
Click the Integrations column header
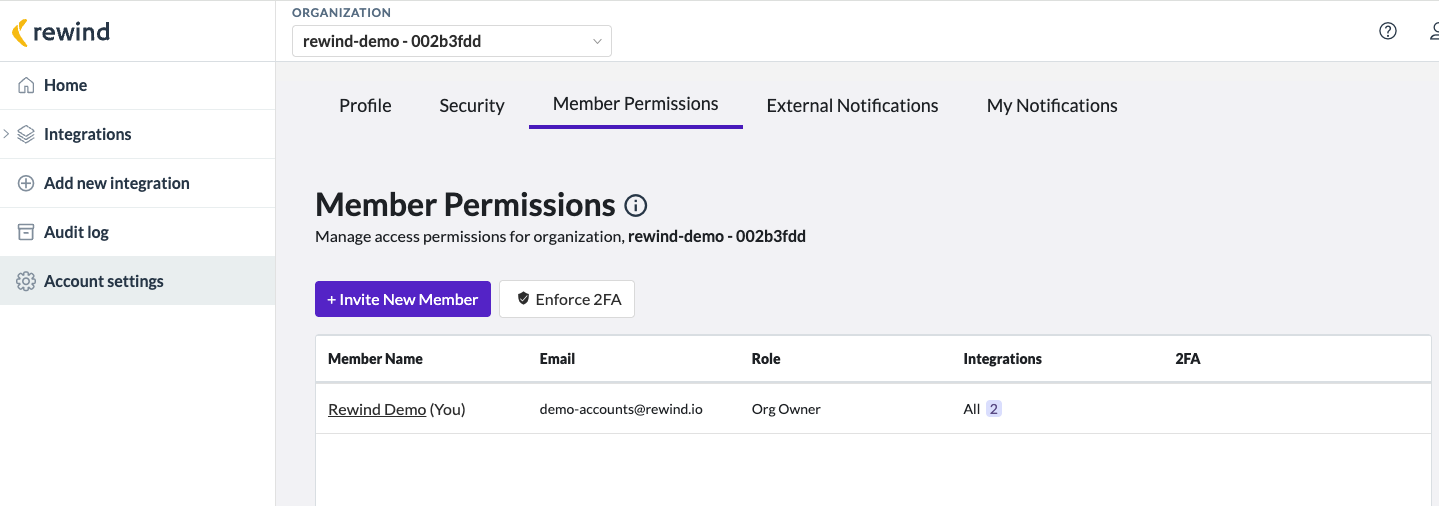(1002, 359)
